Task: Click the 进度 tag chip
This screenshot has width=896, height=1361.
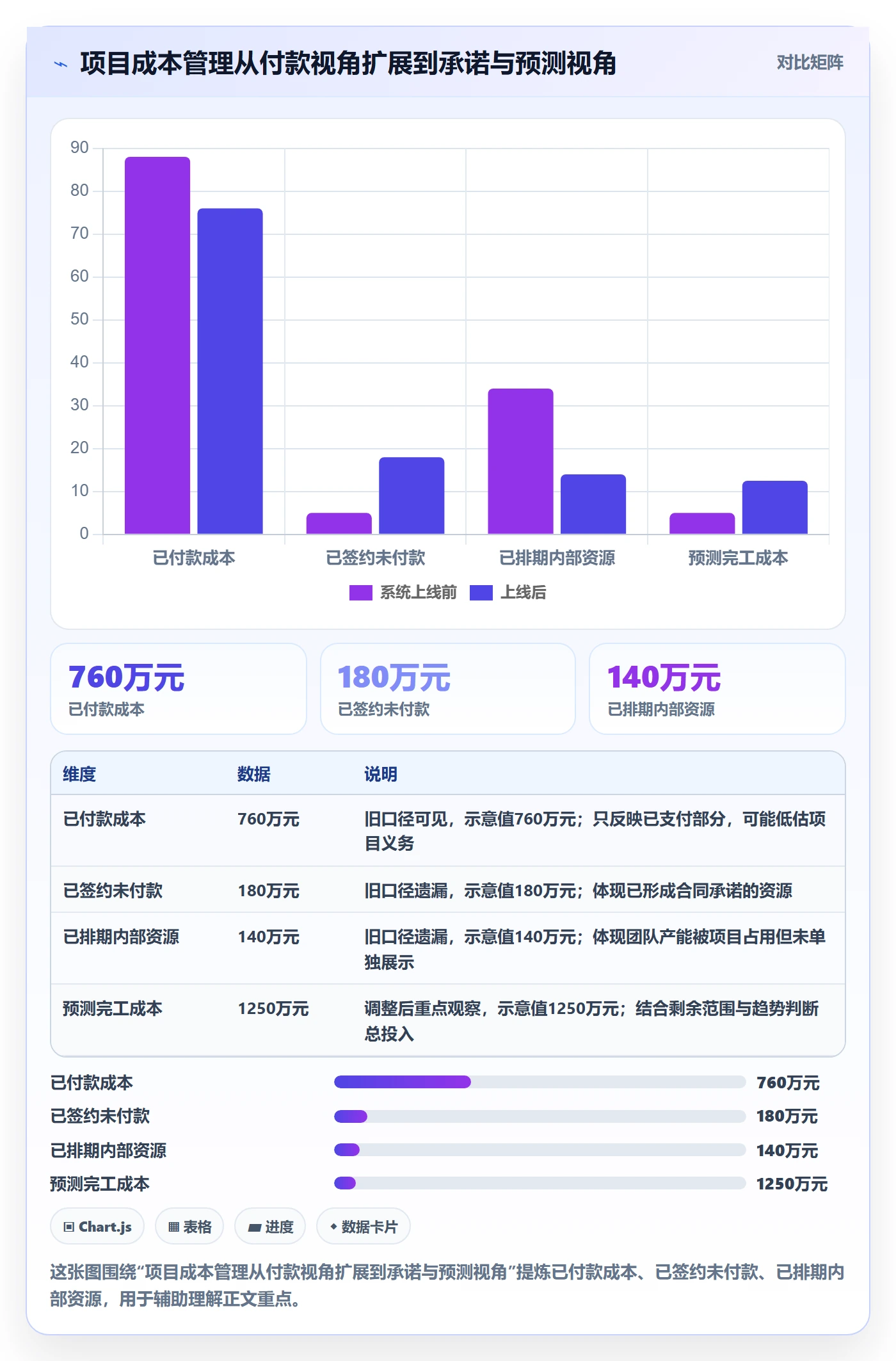Action: 270,1227
